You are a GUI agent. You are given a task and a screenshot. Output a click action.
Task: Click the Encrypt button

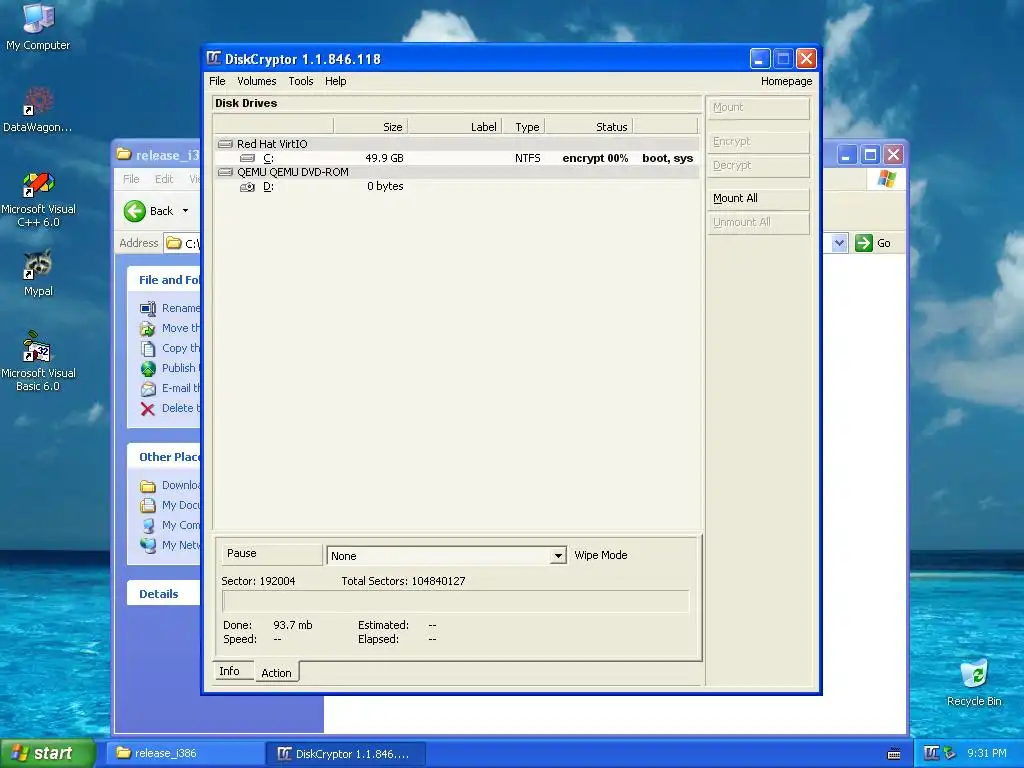pos(758,142)
